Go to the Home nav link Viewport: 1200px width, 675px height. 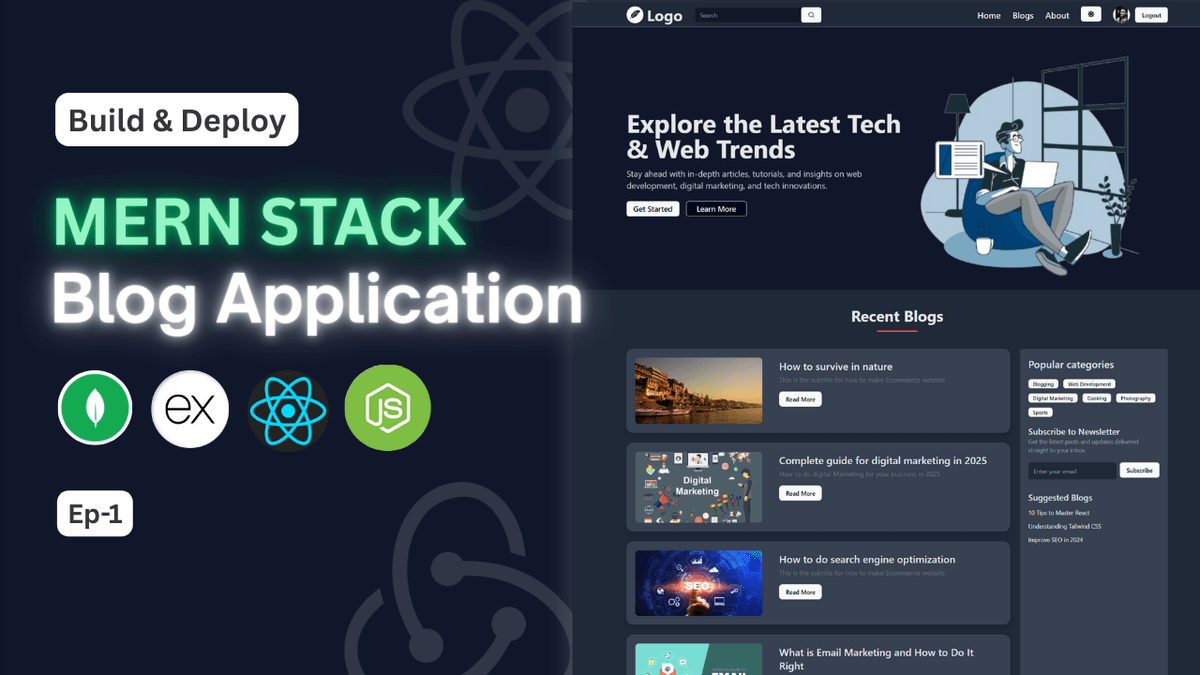pos(988,16)
